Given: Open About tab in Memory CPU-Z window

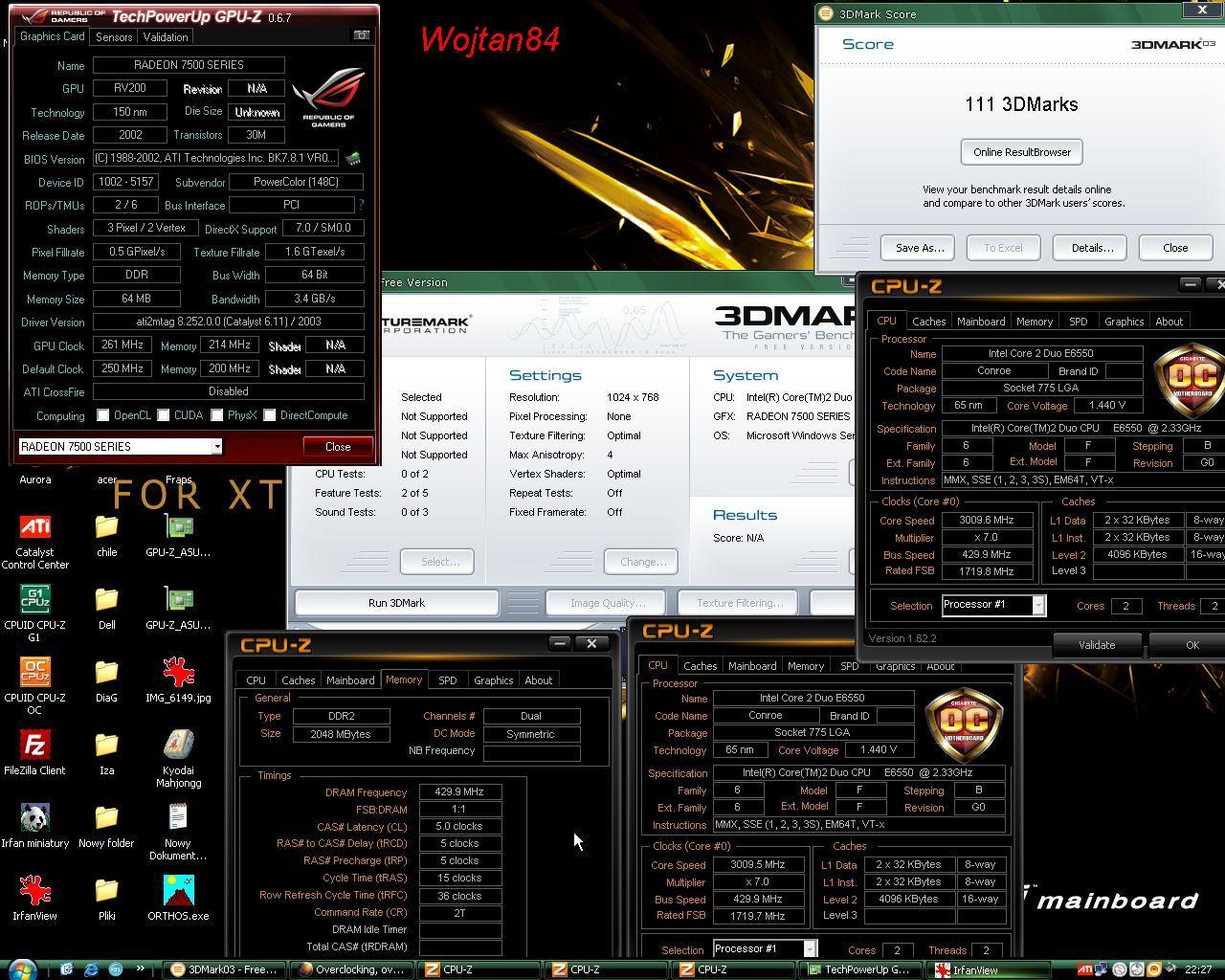Looking at the screenshot, I should pos(539,680).
